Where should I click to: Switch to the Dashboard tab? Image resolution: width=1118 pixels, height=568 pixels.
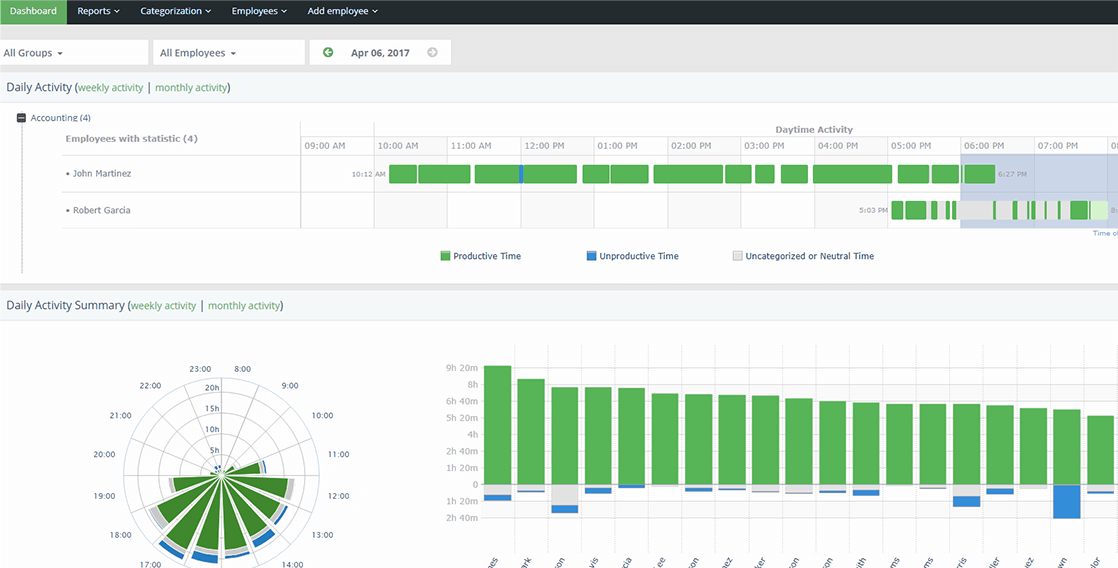pyautogui.click(x=34, y=11)
